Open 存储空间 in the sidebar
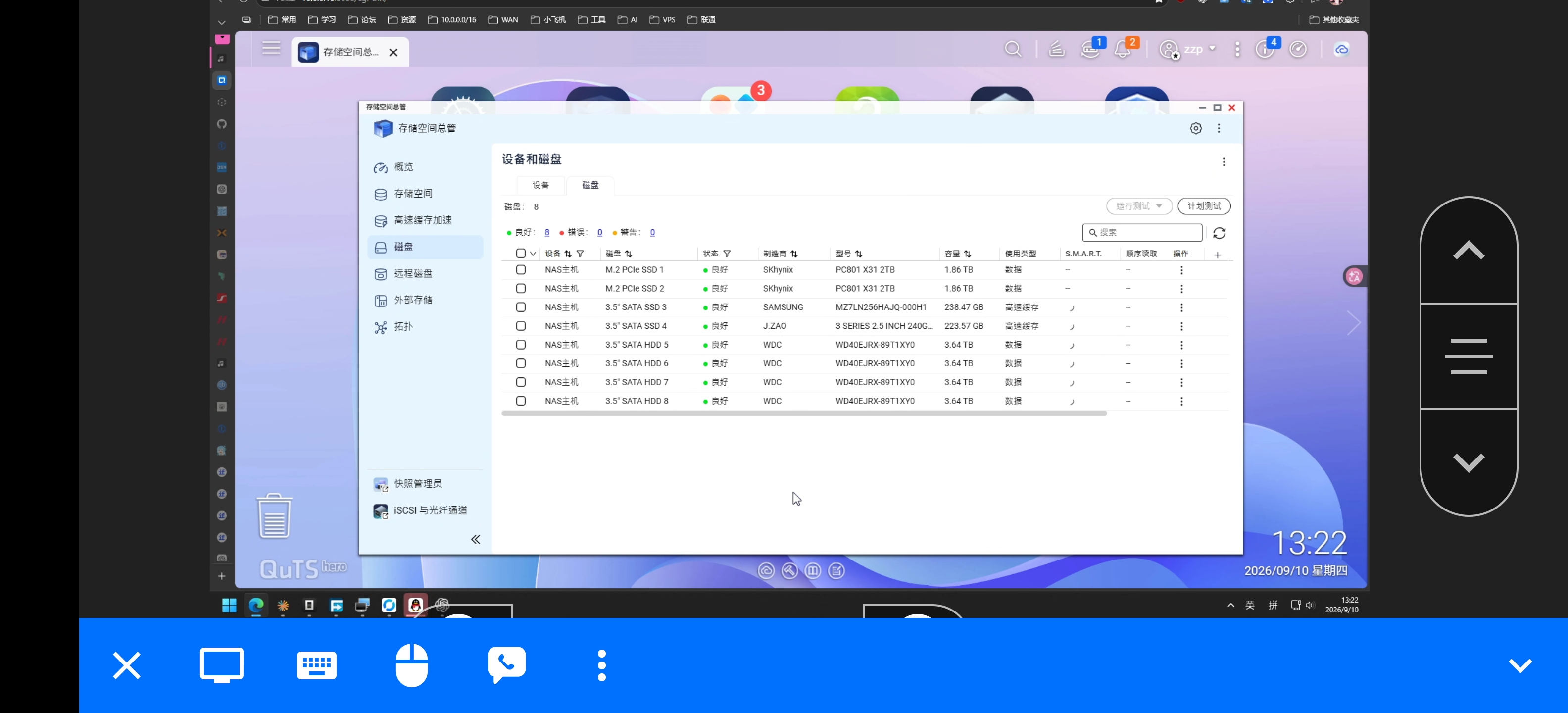This screenshot has width=1568, height=713. point(426,194)
